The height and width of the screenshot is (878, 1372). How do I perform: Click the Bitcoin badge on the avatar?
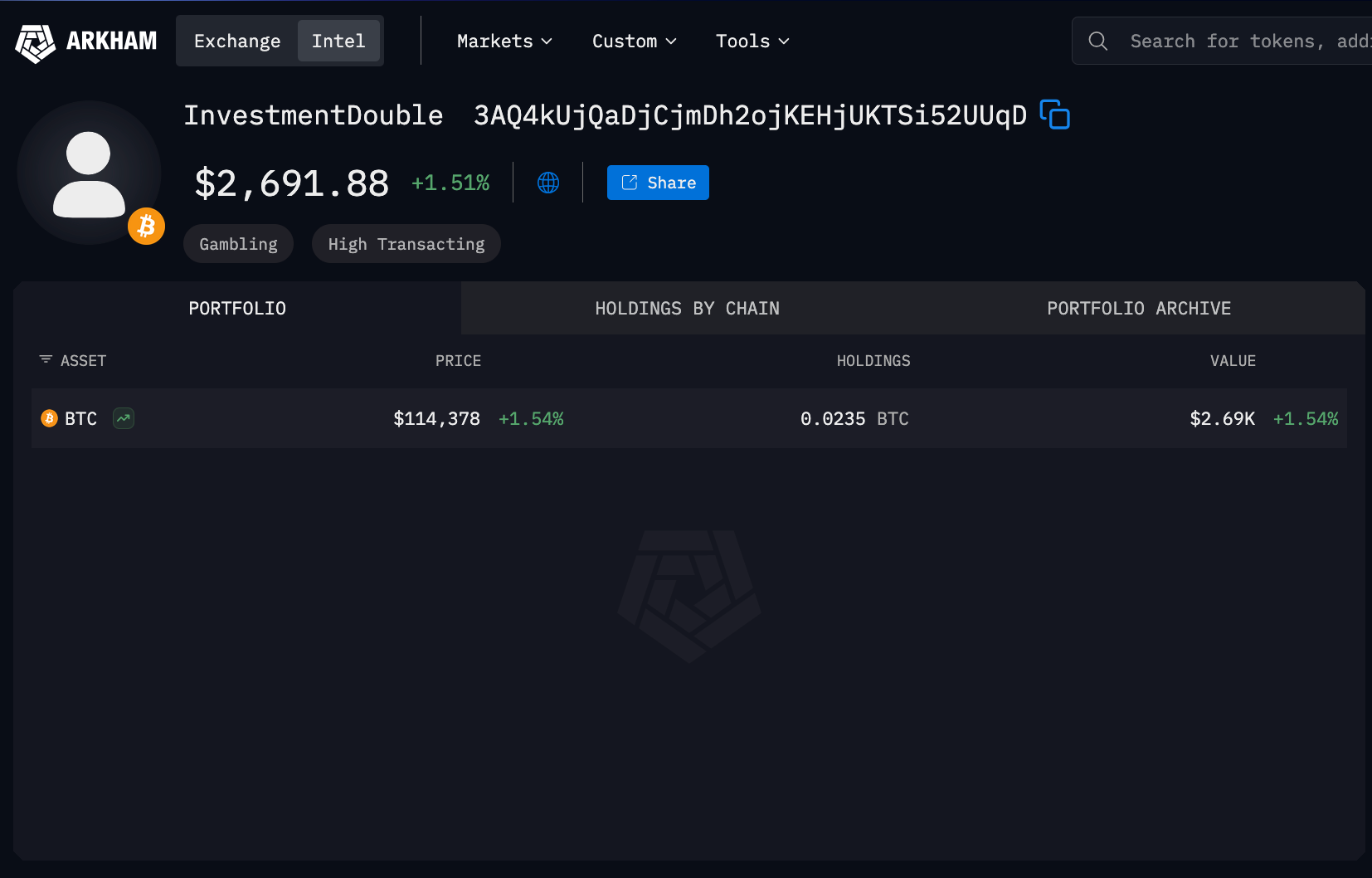(147, 226)
